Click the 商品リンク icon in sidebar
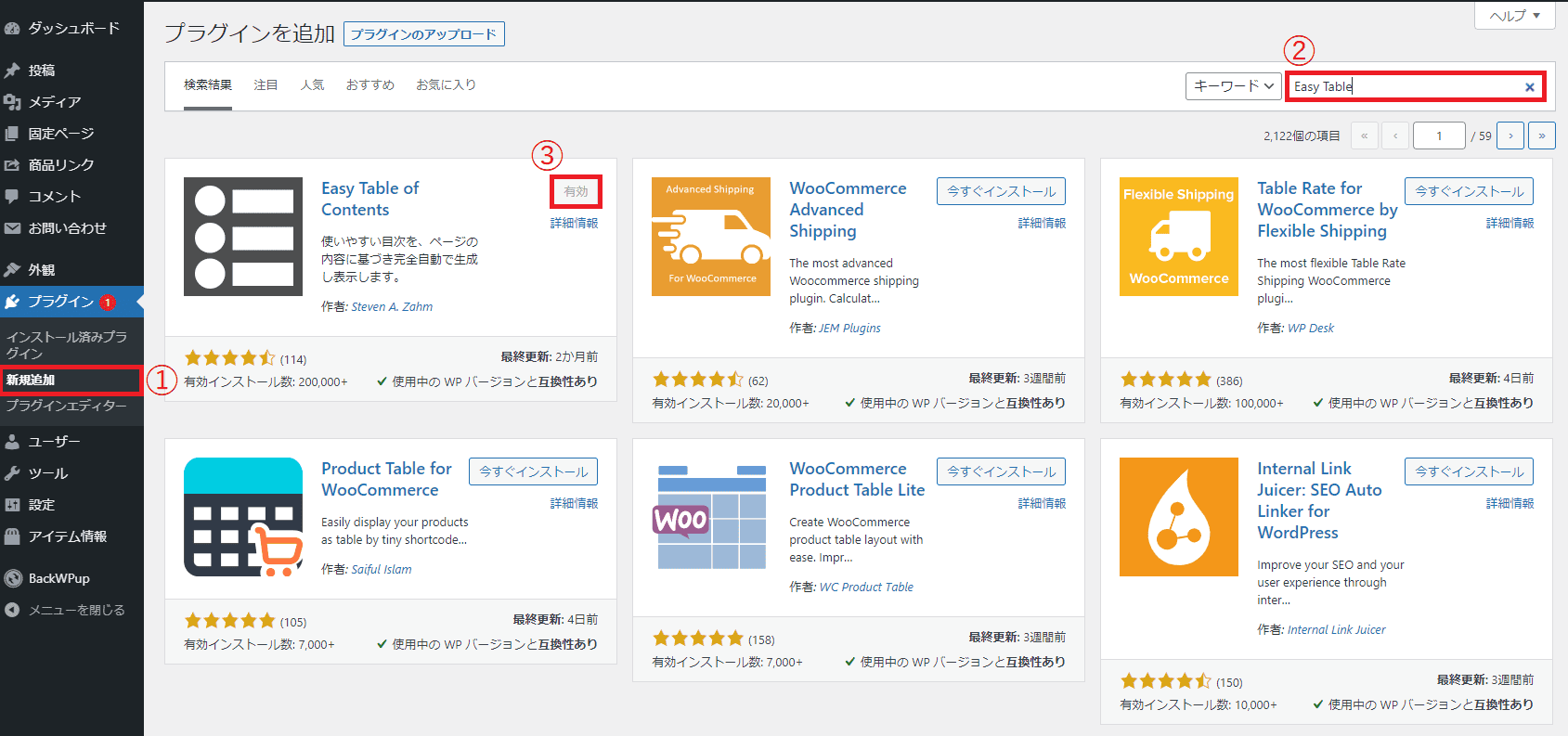The height and width of the screenshot is (736, 1568). pyautogui.click(x=12, y=165)
